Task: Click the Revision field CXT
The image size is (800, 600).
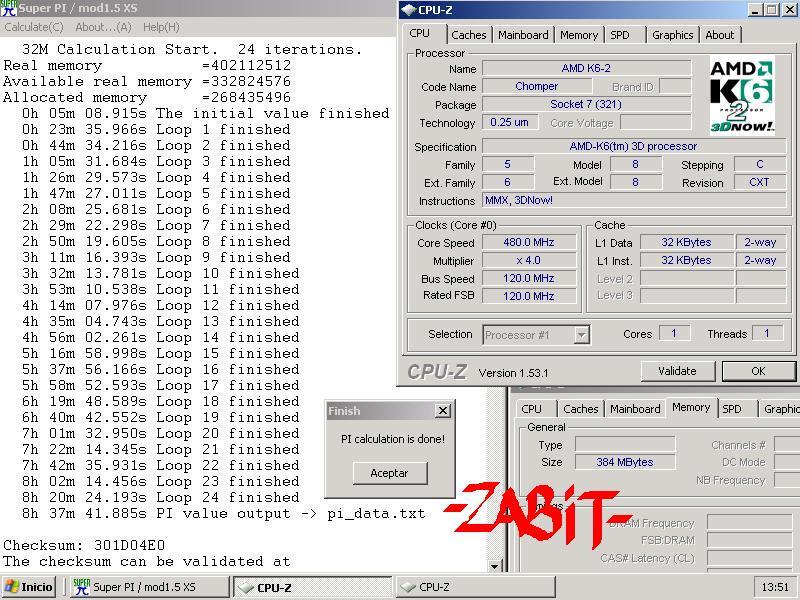Action: 759,182
